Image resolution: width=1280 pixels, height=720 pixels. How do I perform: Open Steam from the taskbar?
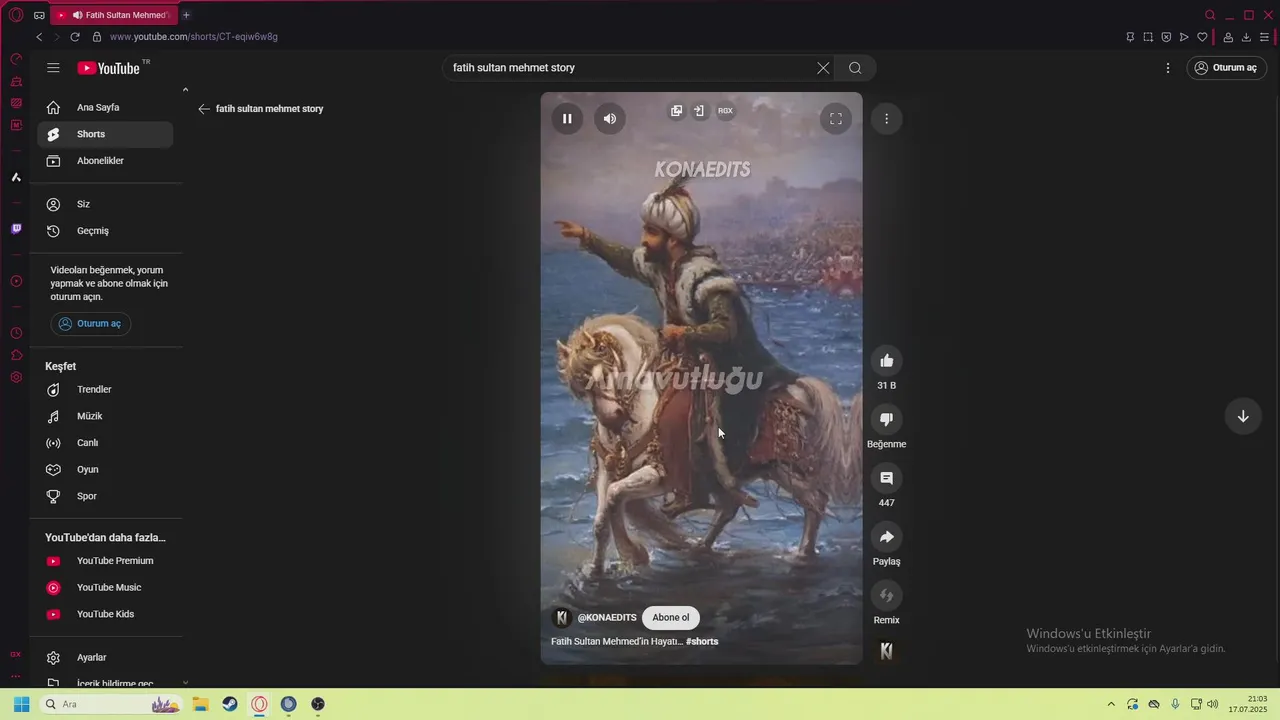[x=230, y=704]
